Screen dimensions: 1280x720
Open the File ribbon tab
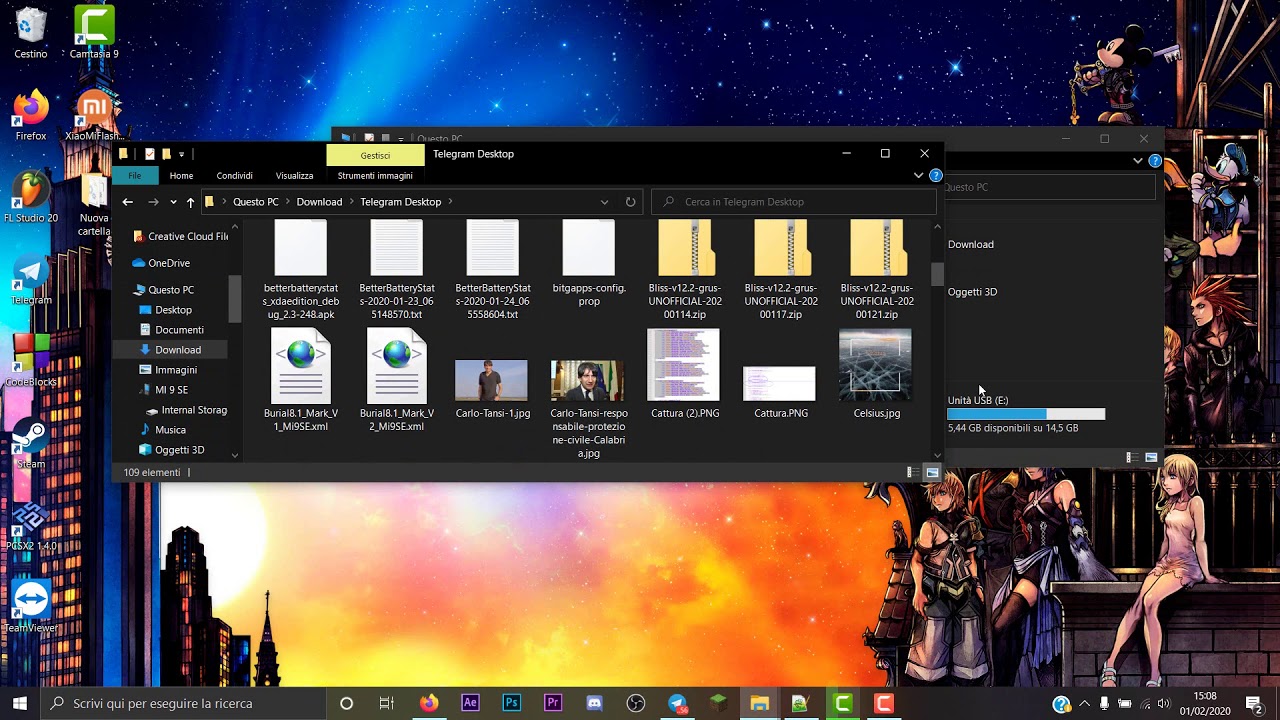pos(134,175)
